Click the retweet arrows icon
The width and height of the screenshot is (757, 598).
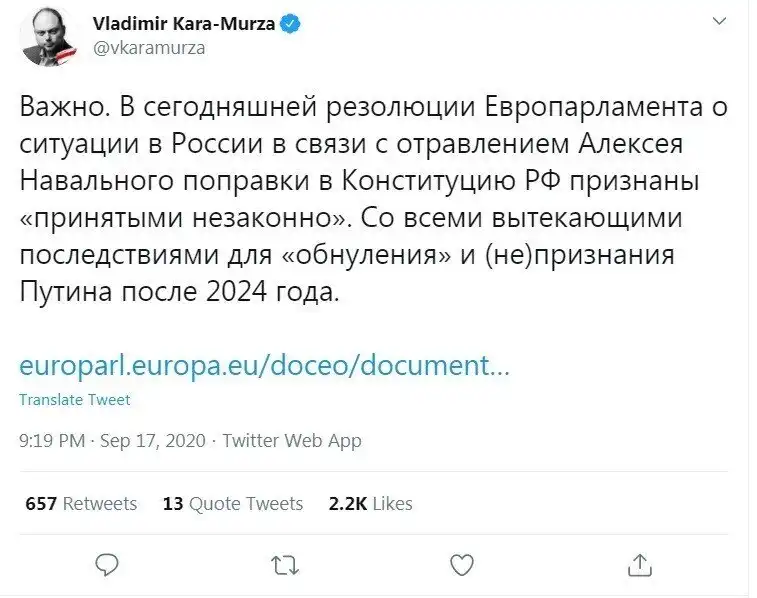(x=284, y=566)
